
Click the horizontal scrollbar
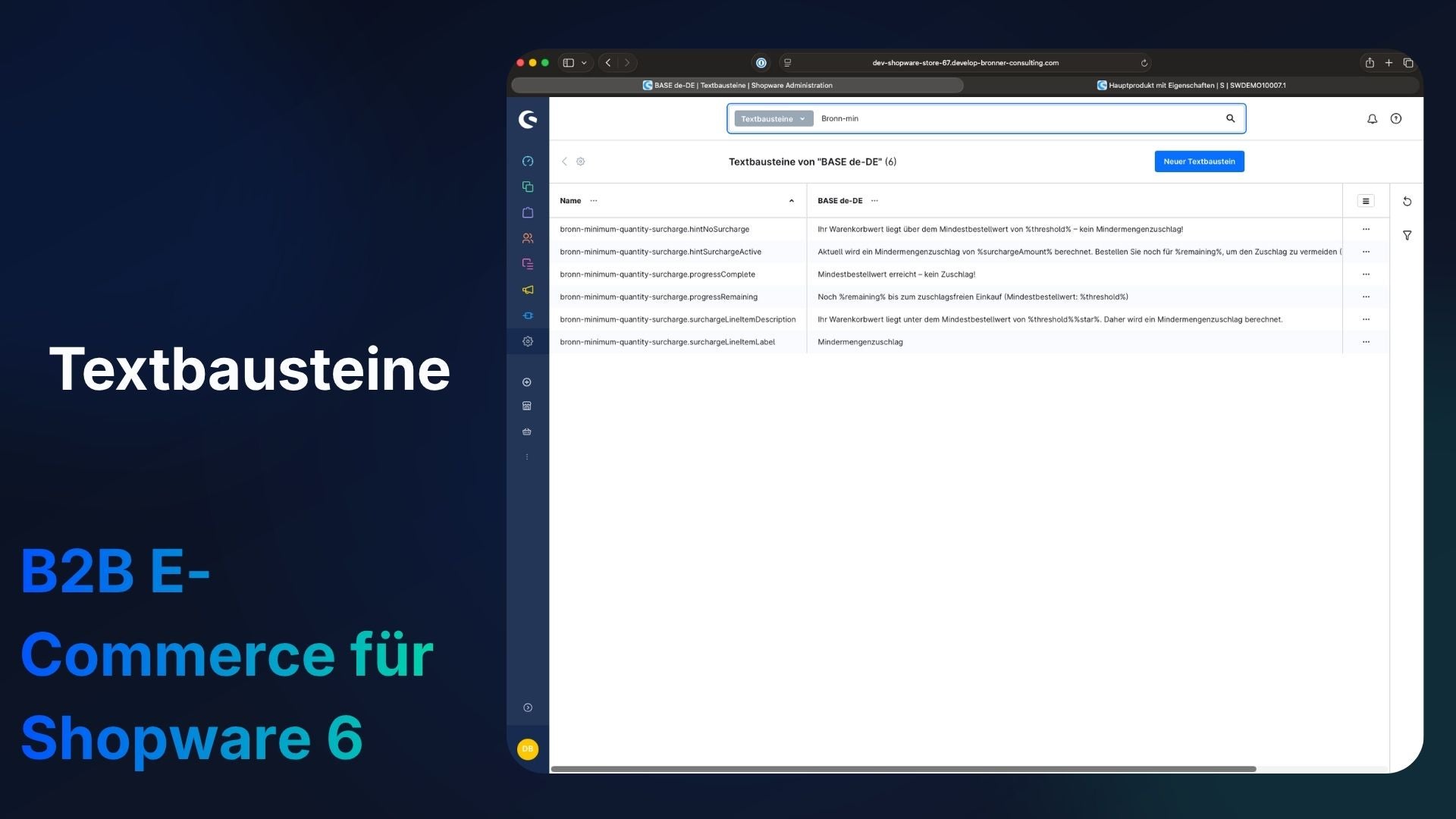click(903, 769)
